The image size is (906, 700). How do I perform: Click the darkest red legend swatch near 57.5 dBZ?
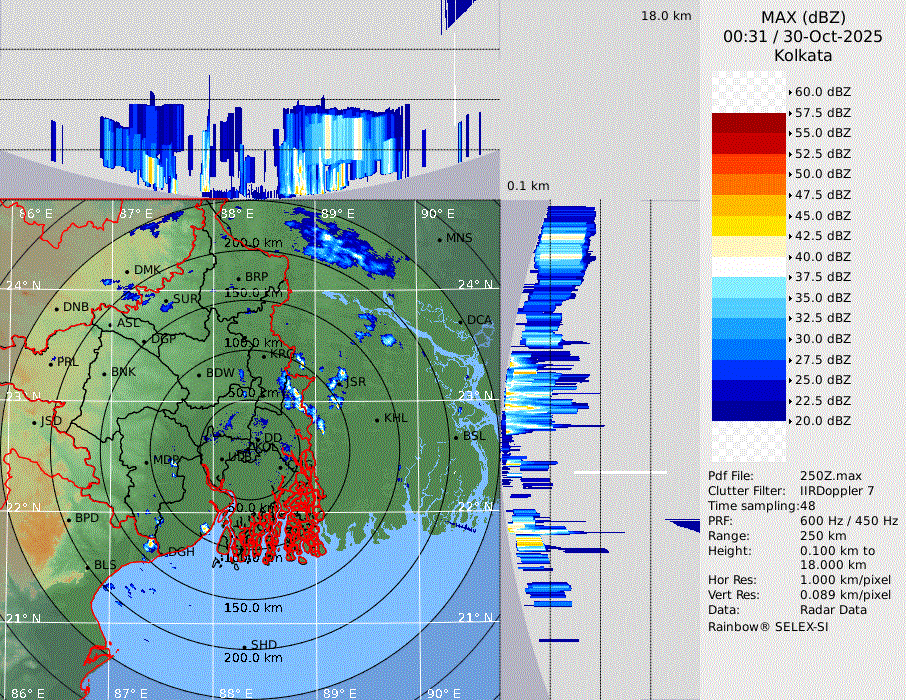click(748, 123)
